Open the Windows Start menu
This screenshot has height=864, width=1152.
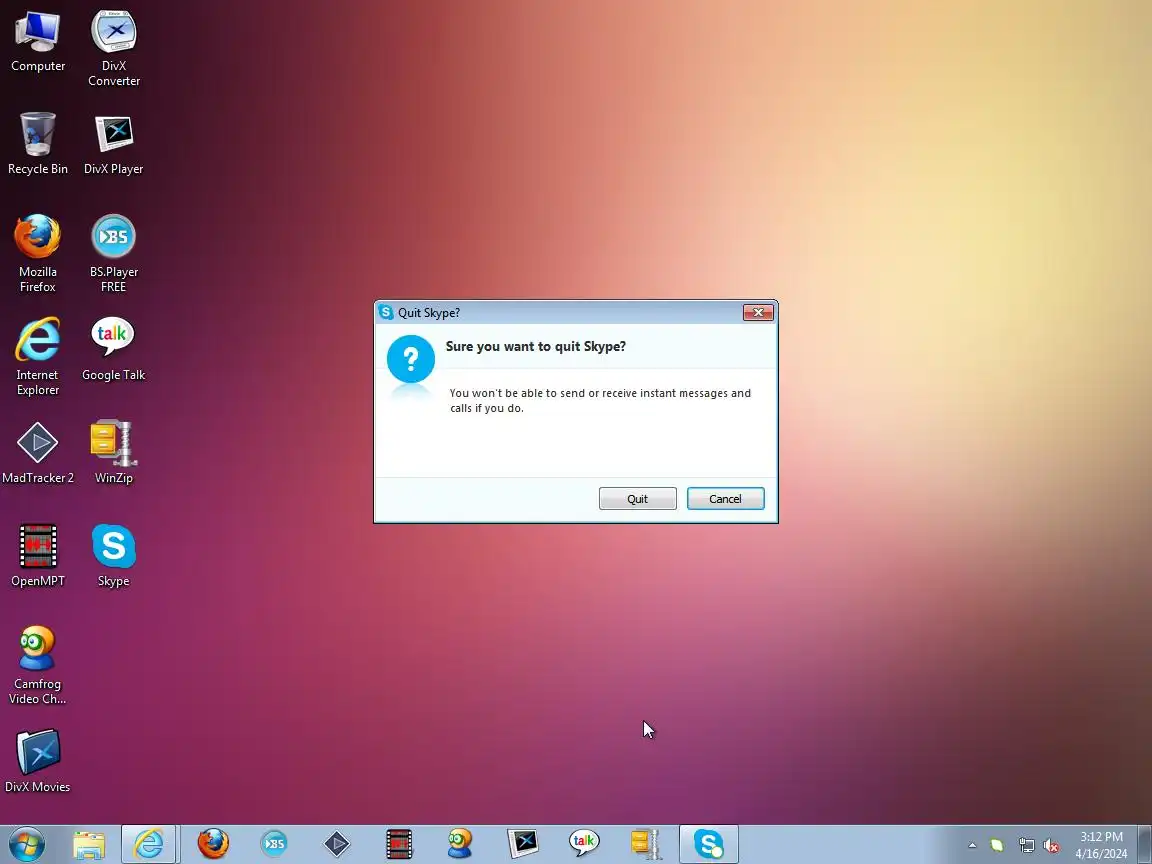26,844
